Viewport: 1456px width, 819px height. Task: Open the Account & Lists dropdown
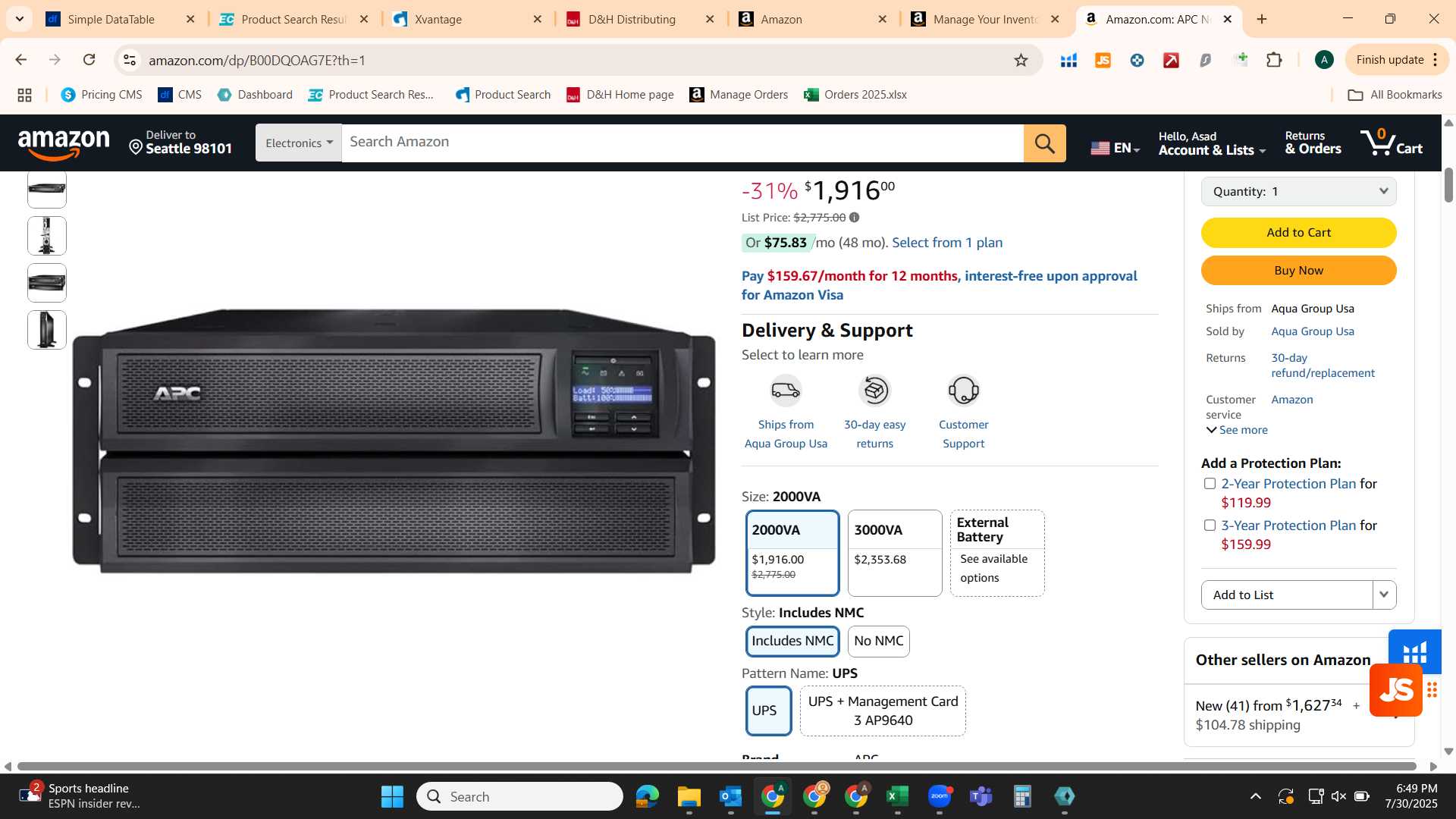tap(1212, 143)
